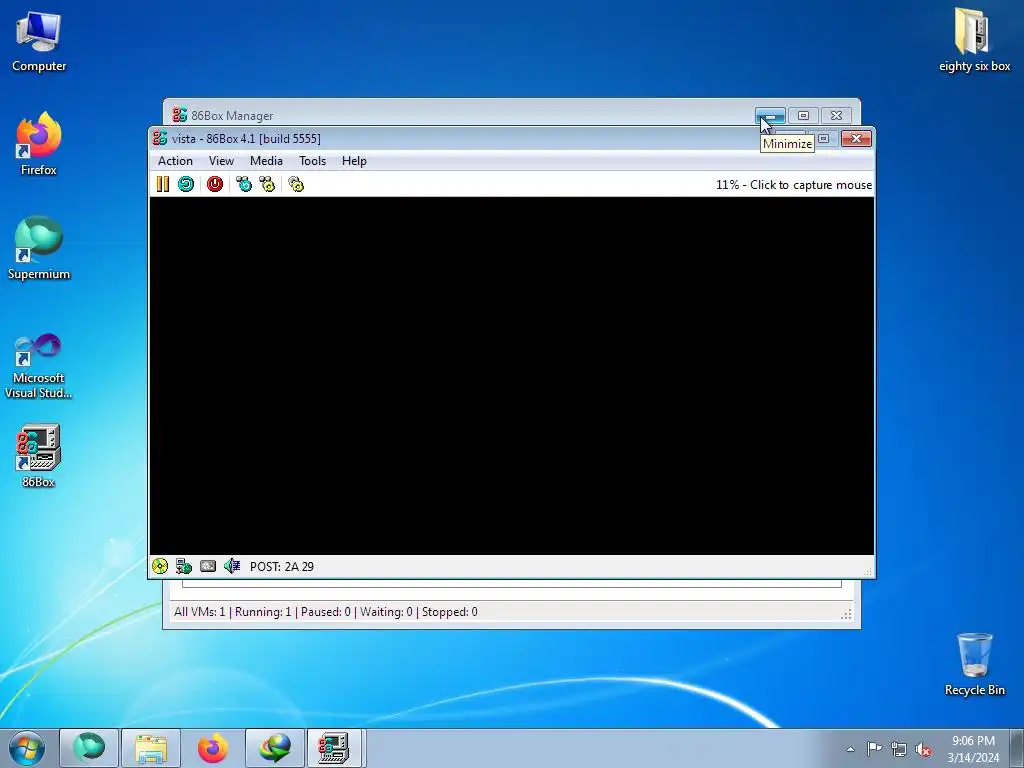Select the 86Box desktop shortcut
Image resolution: width=1024 pixels, height=768 pixels.
[x=39, y=456]
